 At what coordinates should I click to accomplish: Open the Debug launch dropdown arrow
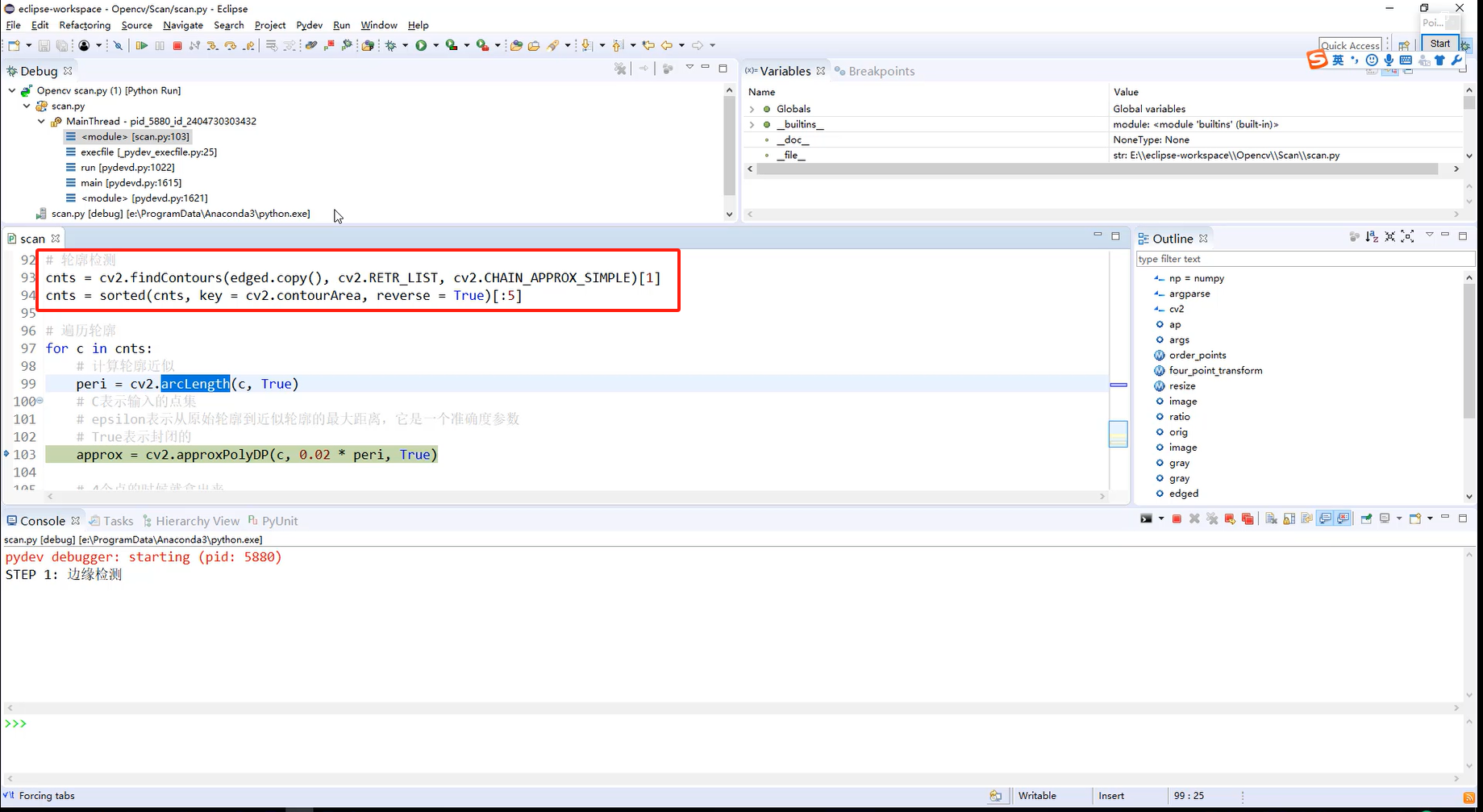point(405,45)
